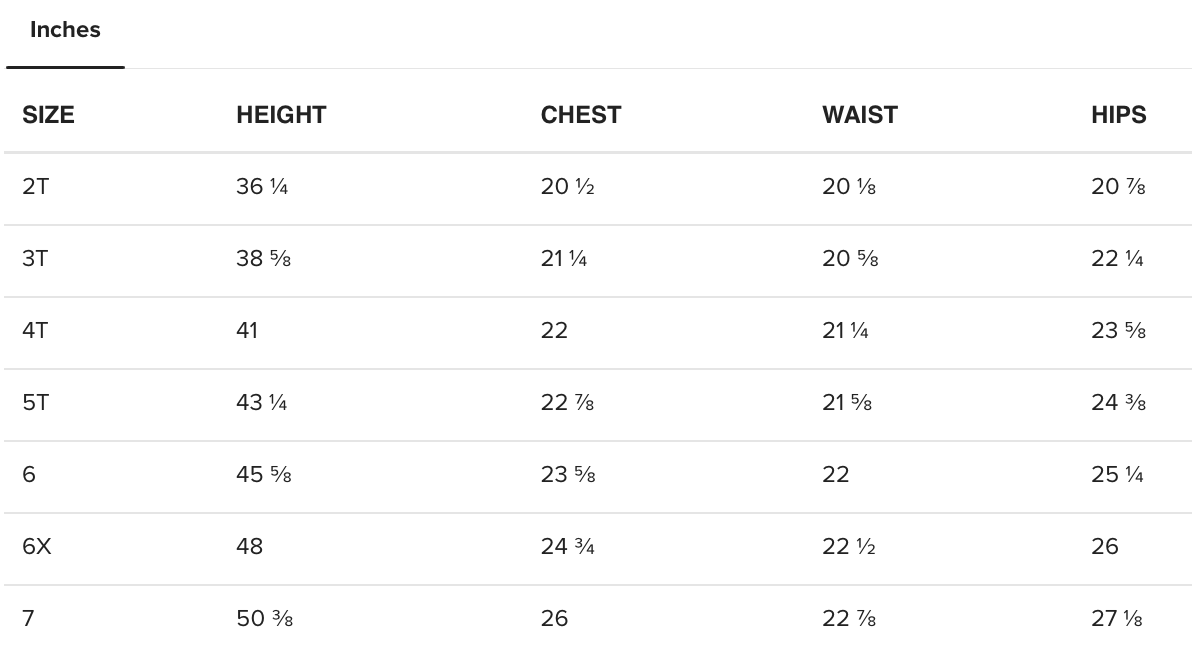Click the 2T waist value 20 ⅛

click(x=849, y=187)
